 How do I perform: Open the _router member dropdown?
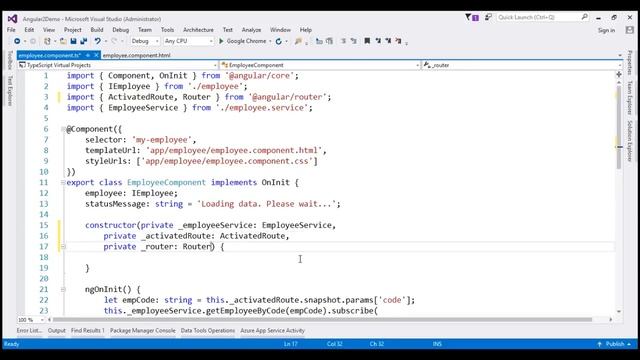(x=522, y=65)
